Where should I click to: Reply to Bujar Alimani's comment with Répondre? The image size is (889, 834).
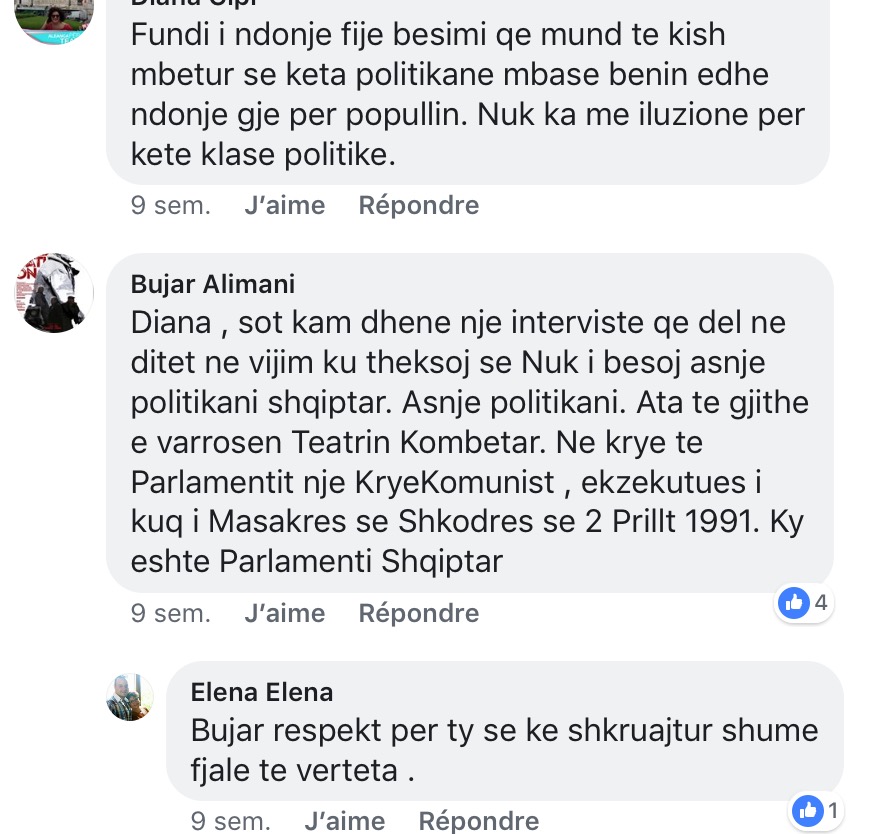click(418, 613)
